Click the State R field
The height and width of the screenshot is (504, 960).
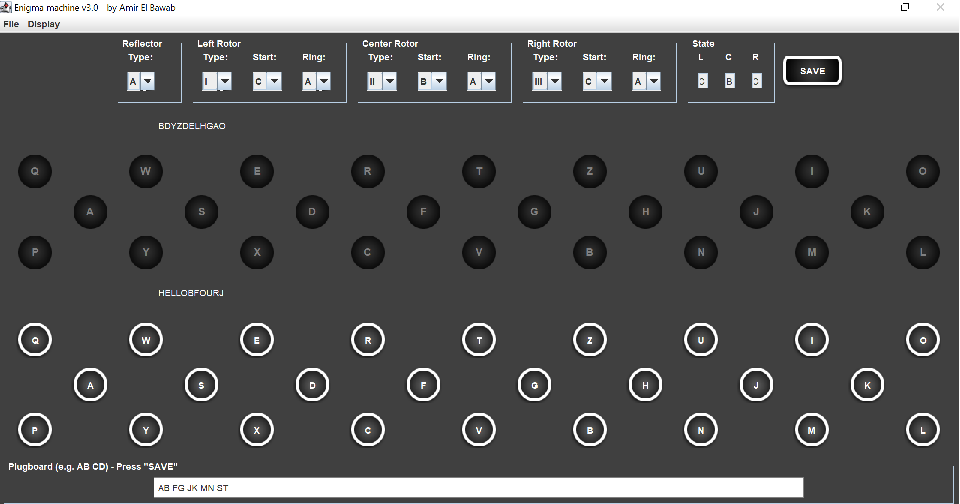point(756,81)
